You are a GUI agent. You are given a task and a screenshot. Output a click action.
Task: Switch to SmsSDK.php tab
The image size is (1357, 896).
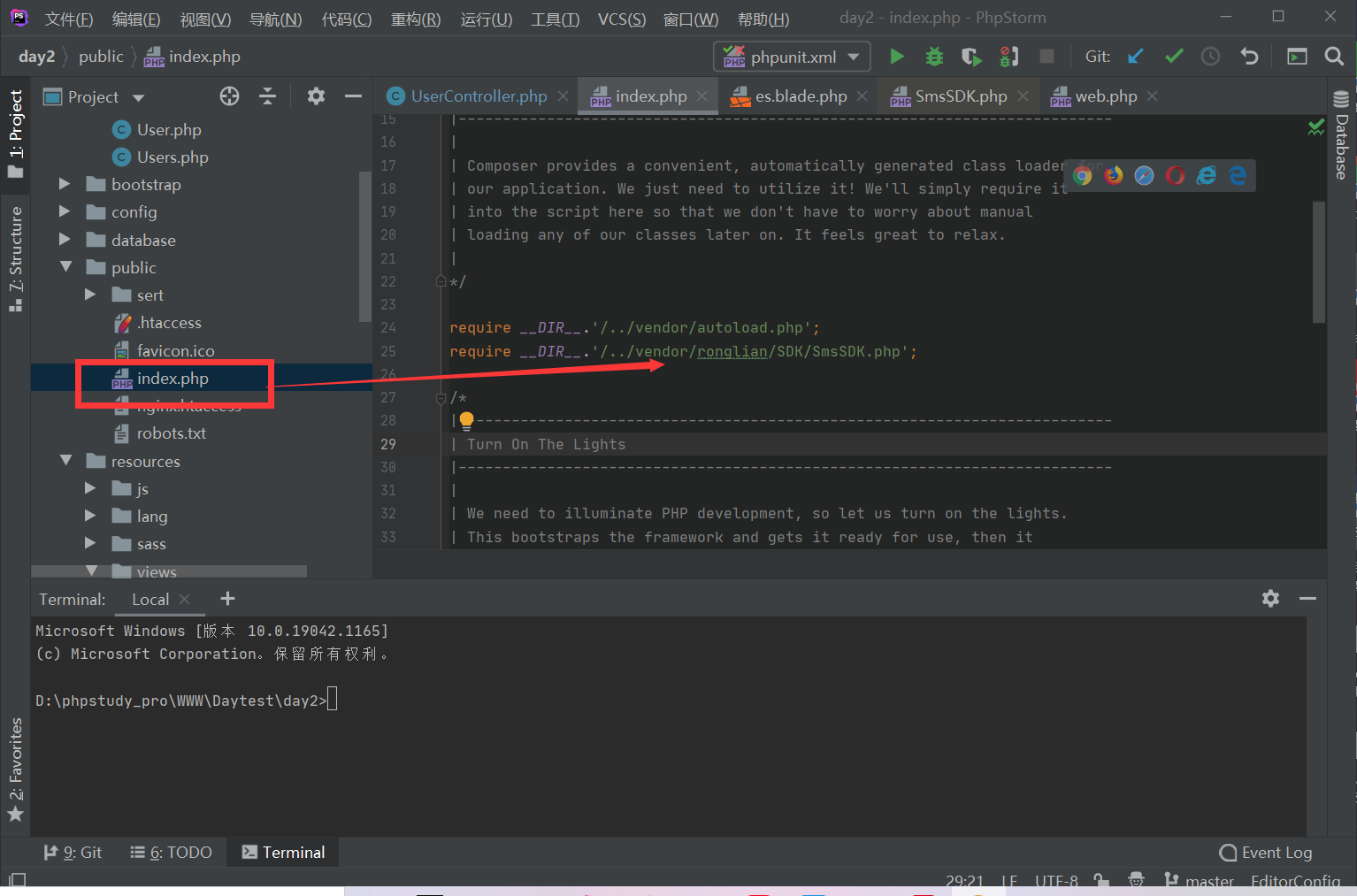coord(961,96)
